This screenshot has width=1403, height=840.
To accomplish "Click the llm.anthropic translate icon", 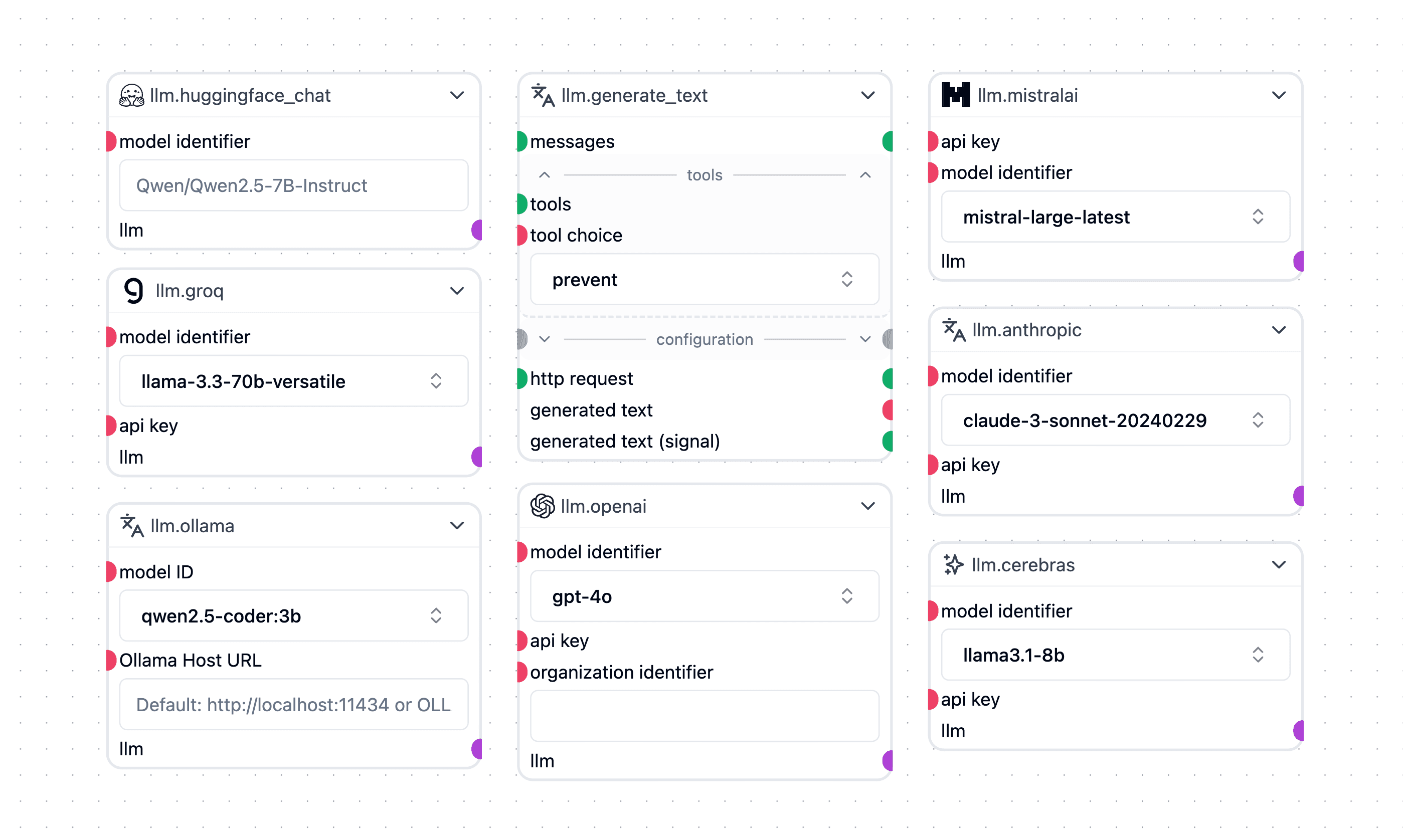I will (953, 330).
